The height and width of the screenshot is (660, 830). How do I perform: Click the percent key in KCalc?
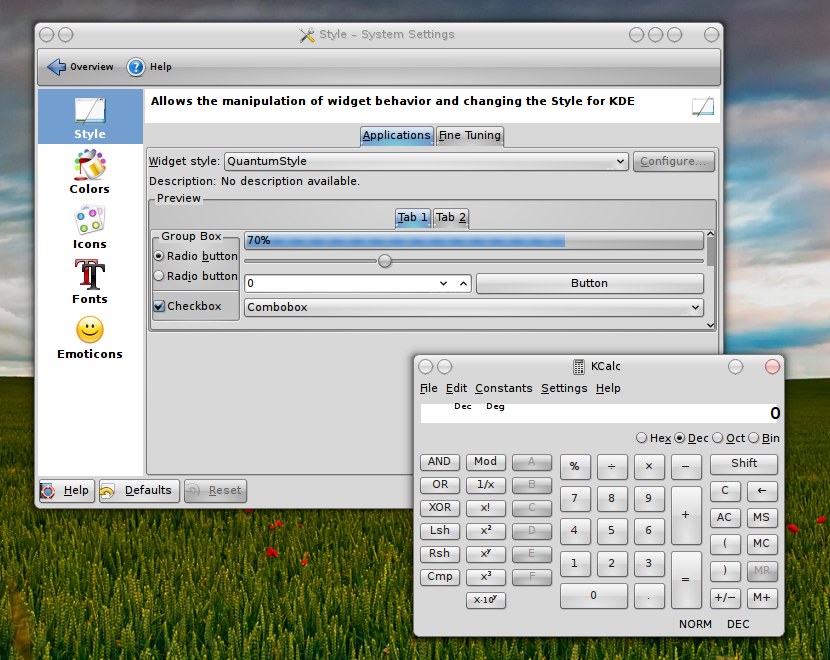[x=574, y=466]
